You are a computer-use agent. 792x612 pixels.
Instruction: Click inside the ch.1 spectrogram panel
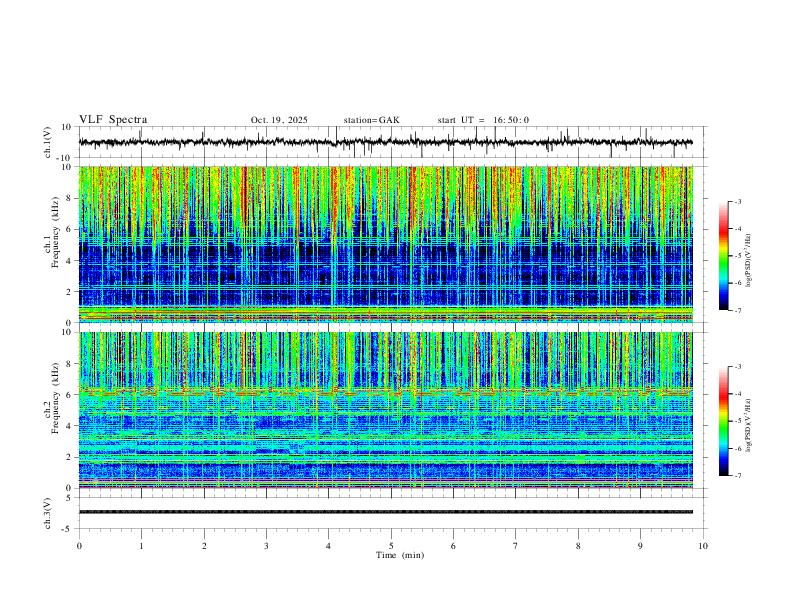click(x=385, y=244)
